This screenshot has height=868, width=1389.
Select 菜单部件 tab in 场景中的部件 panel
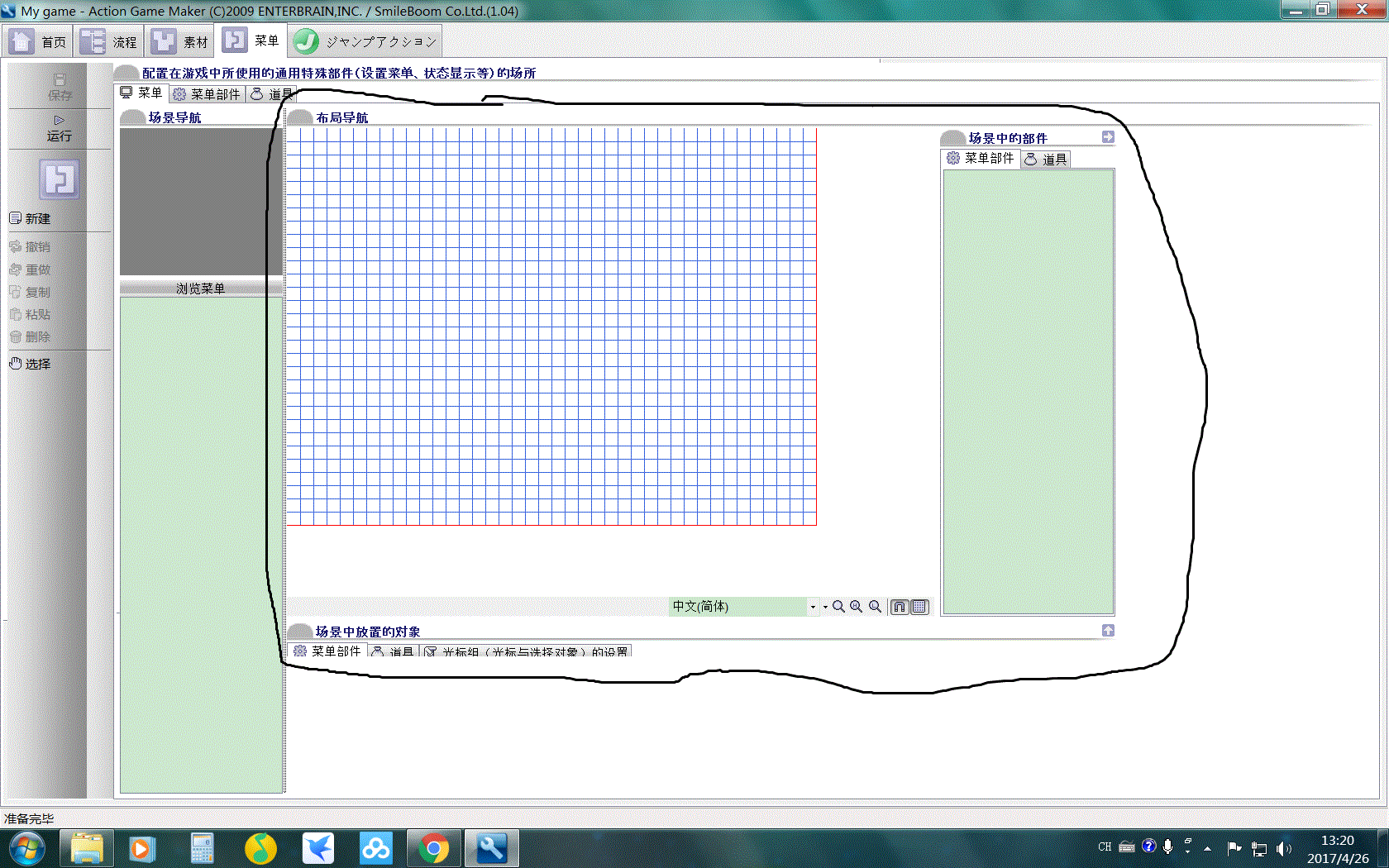coord(981,158)
